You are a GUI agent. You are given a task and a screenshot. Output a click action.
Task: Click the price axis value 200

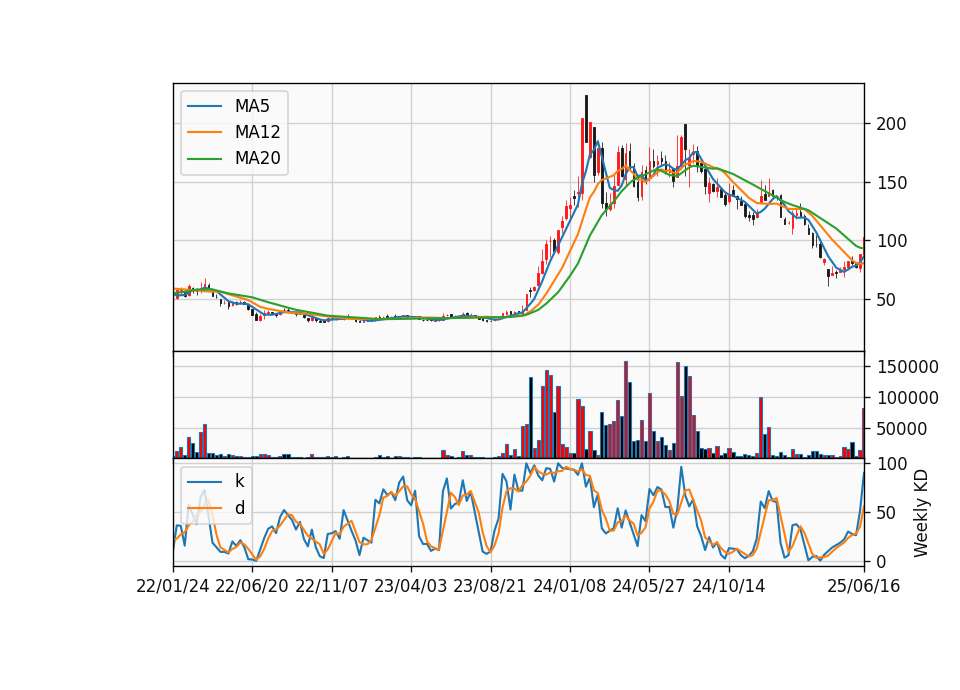coord(891,124)
